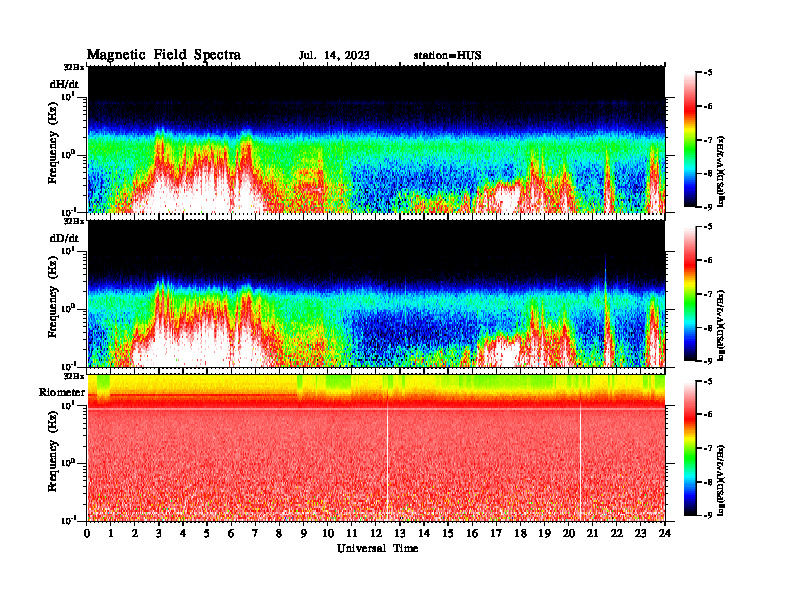Click the dD/dt panel color scale bar
792x612 pixels.
(x=690, y=294)
